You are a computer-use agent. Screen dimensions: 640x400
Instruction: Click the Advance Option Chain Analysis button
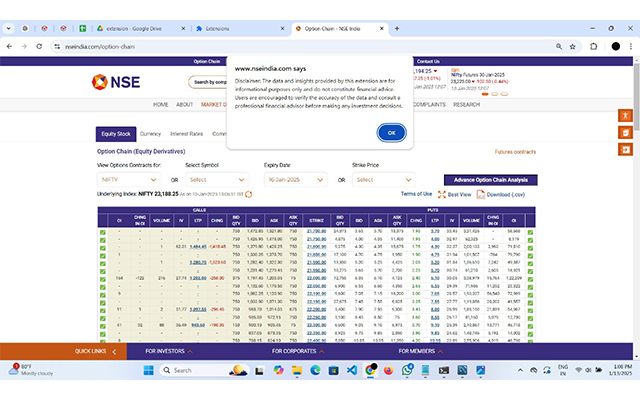[x=491, y=180]
